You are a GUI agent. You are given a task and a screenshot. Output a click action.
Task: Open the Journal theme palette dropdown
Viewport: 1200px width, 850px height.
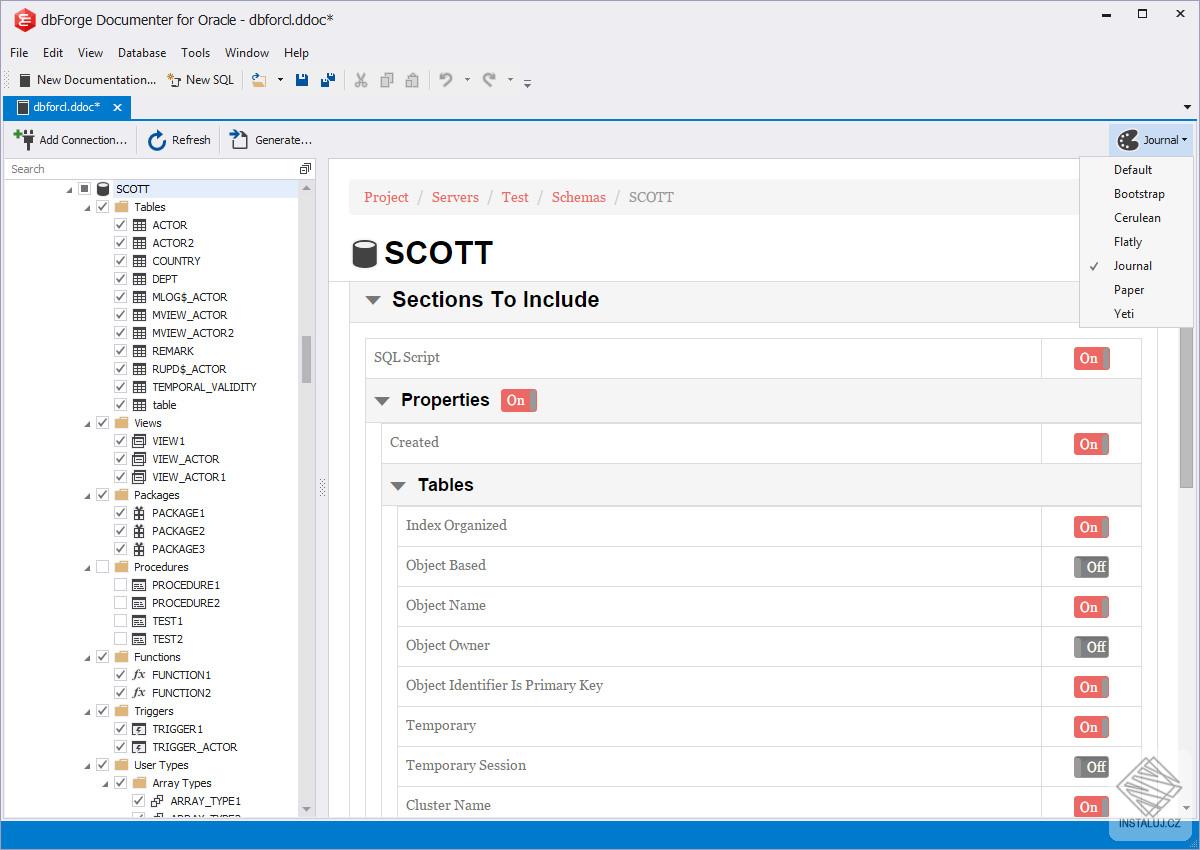(x=1152, y=140)
